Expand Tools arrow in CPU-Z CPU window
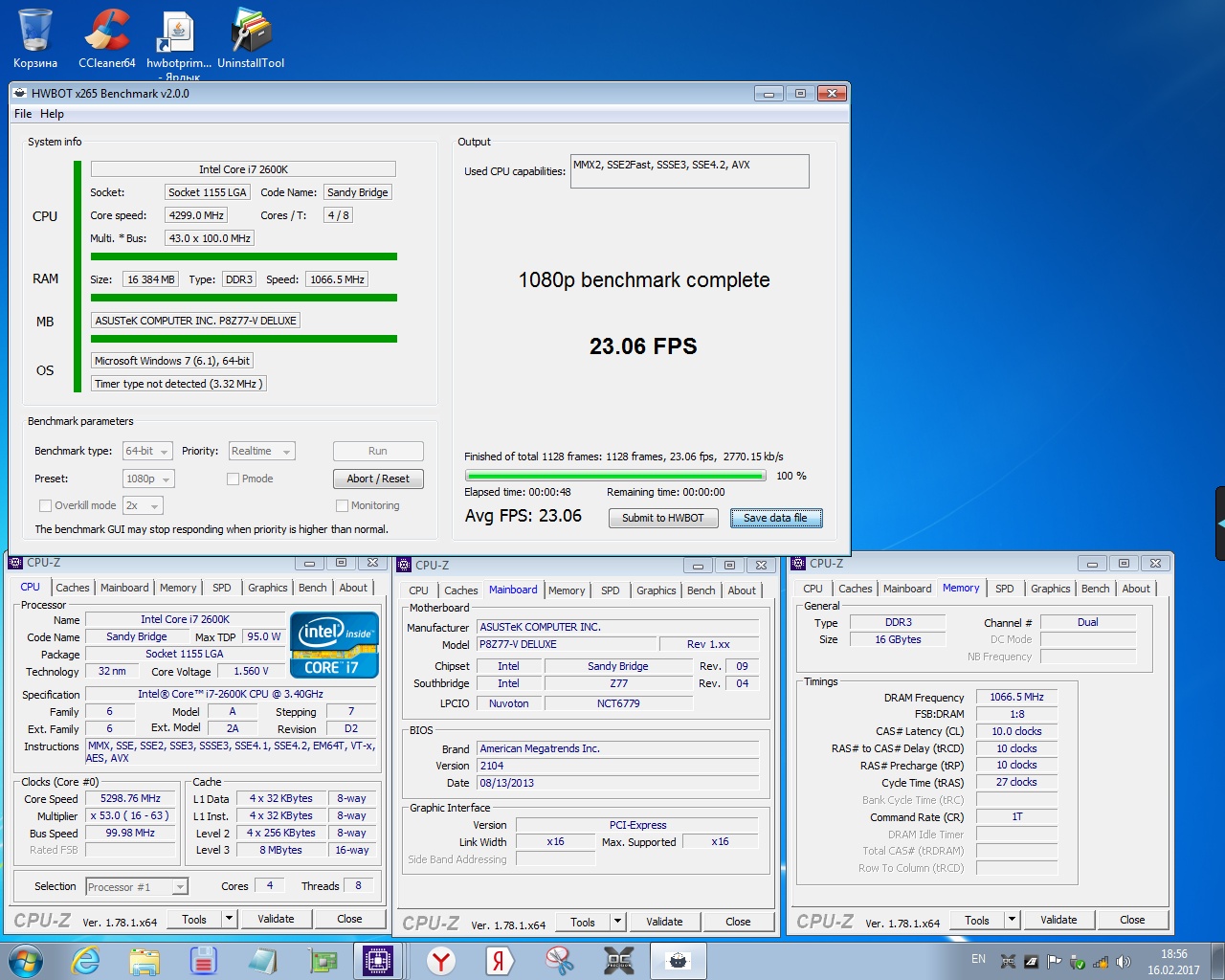The height and width of the screenshot is (980, 1225). click(229, 919)
